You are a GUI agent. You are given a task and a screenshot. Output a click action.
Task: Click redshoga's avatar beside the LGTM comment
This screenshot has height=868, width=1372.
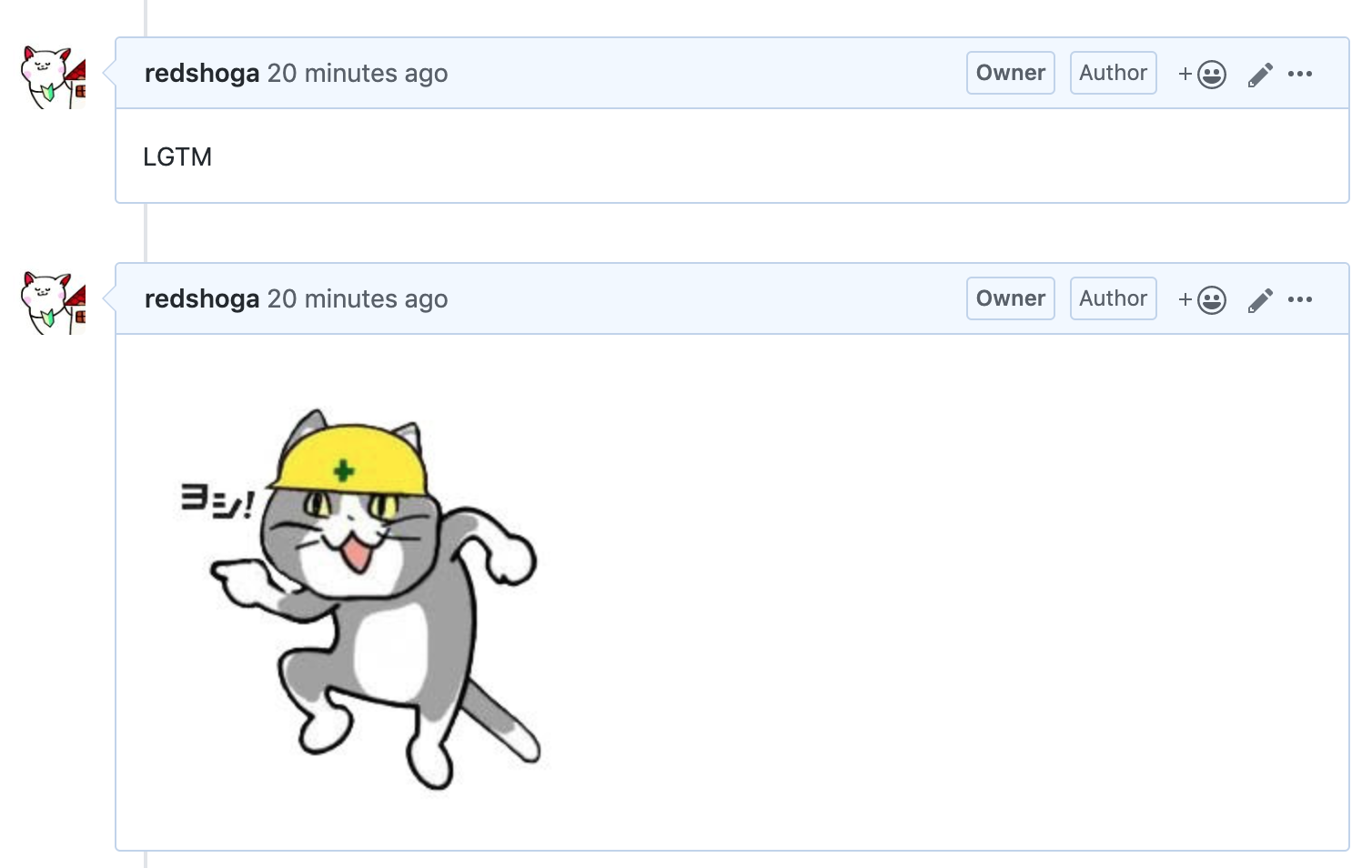pyautogui.click(x=54, y=77)
